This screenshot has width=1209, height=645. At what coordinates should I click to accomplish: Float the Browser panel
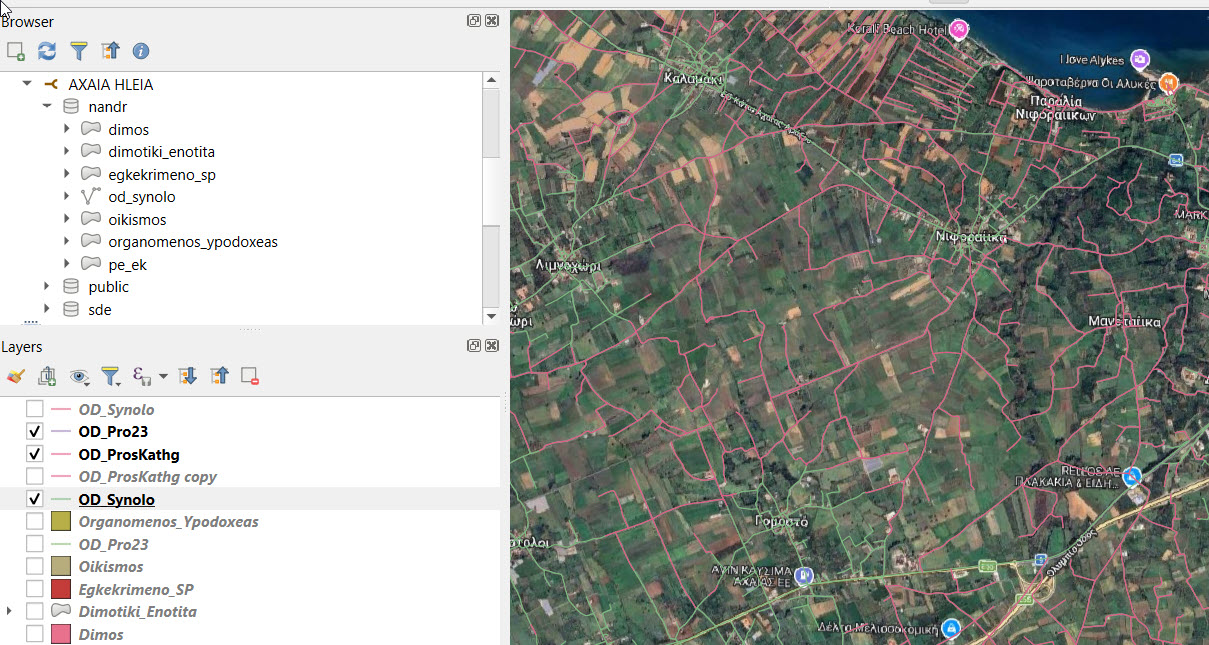point(474,20)
